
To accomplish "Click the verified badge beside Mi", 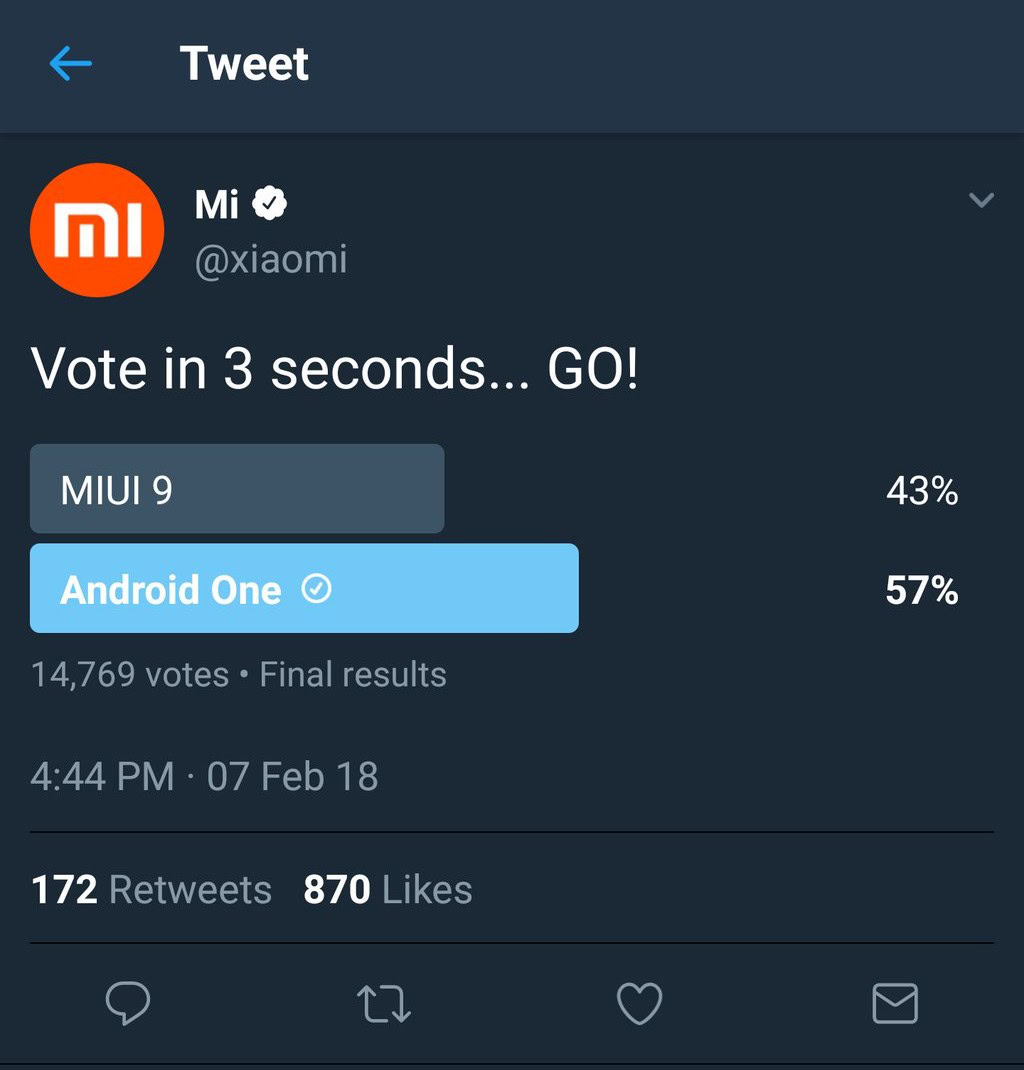I will coord(269,204).
